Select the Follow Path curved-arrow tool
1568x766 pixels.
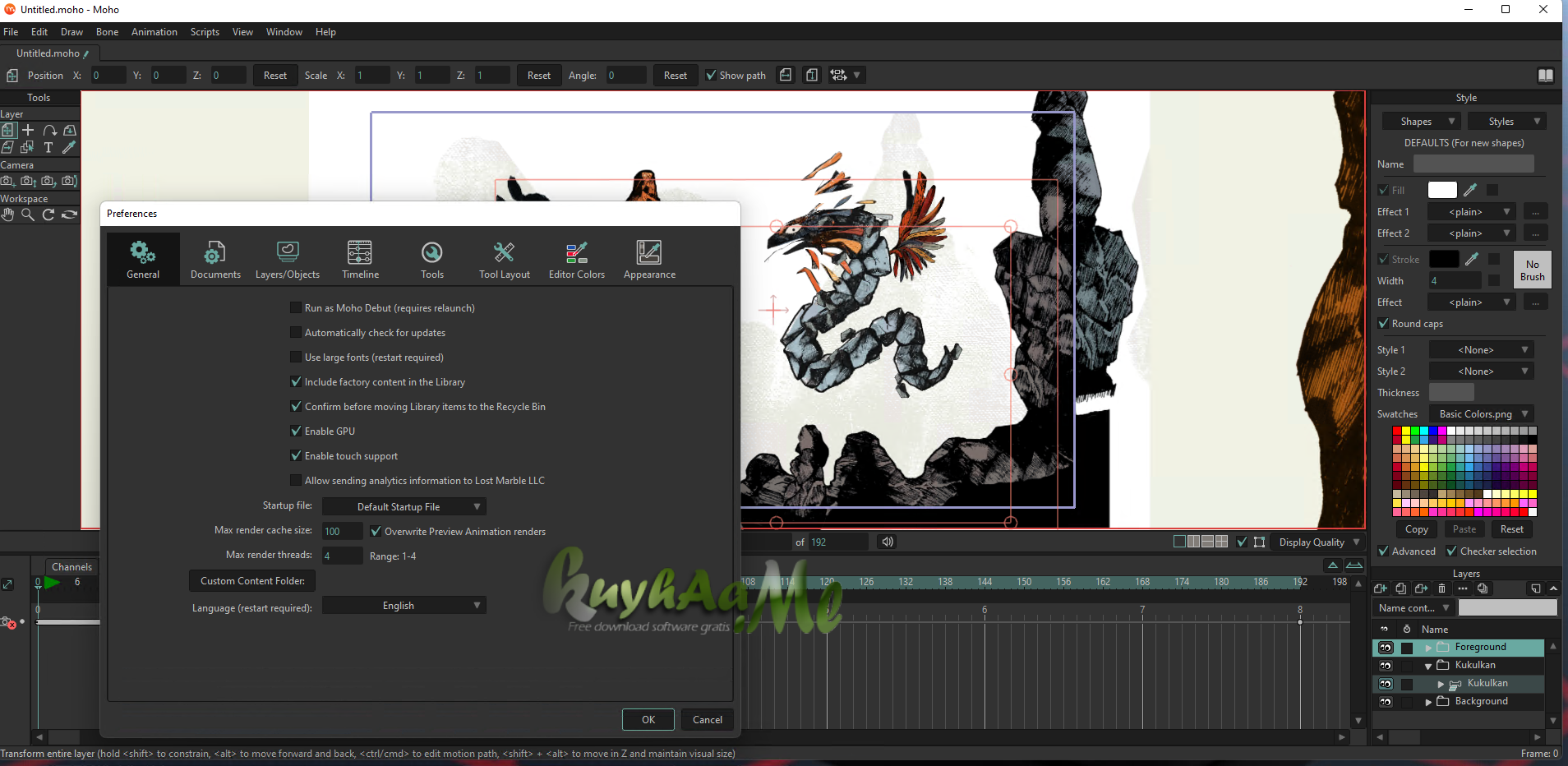(x=49, y=130)
